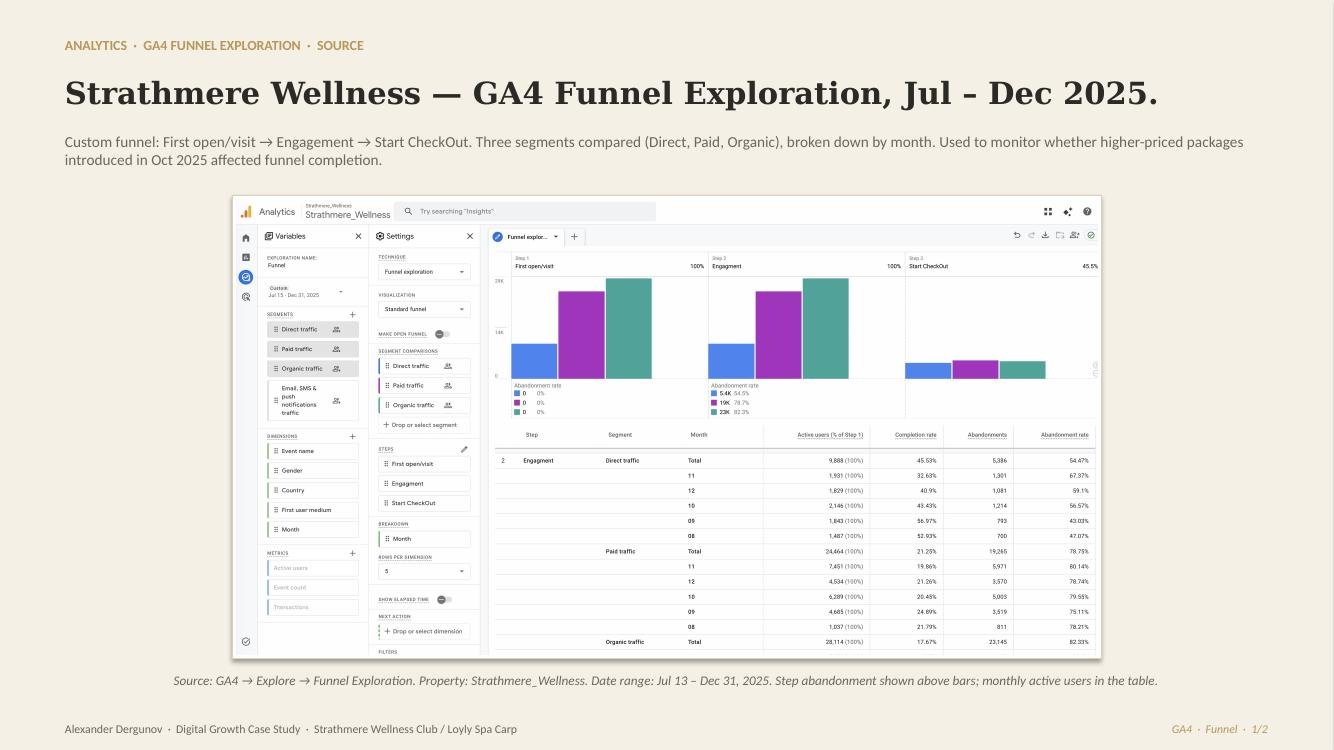Add a new segment with plus icon
1334x750 pixels.
coord(352,314)
